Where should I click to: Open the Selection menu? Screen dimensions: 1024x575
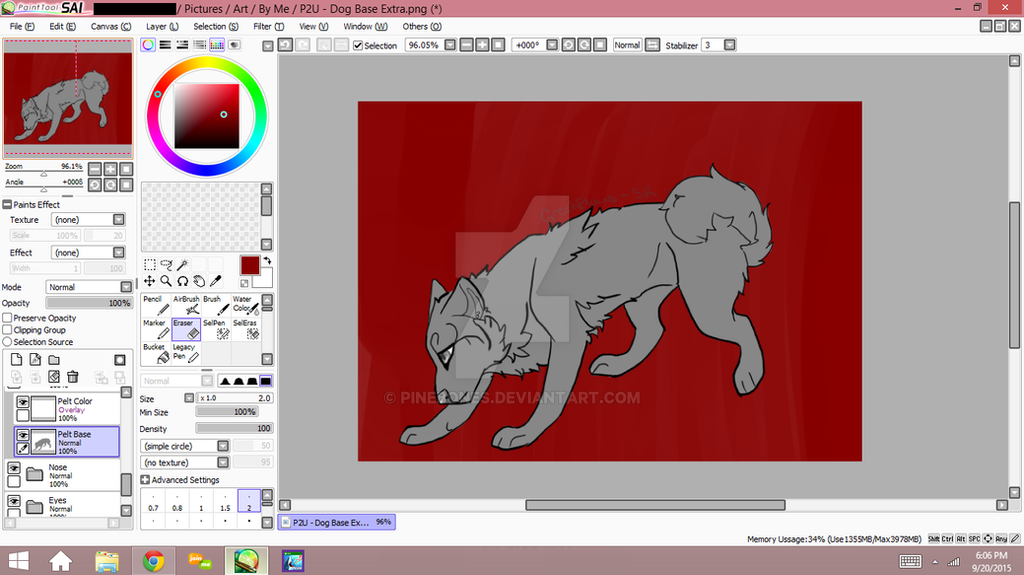[216, 26]
